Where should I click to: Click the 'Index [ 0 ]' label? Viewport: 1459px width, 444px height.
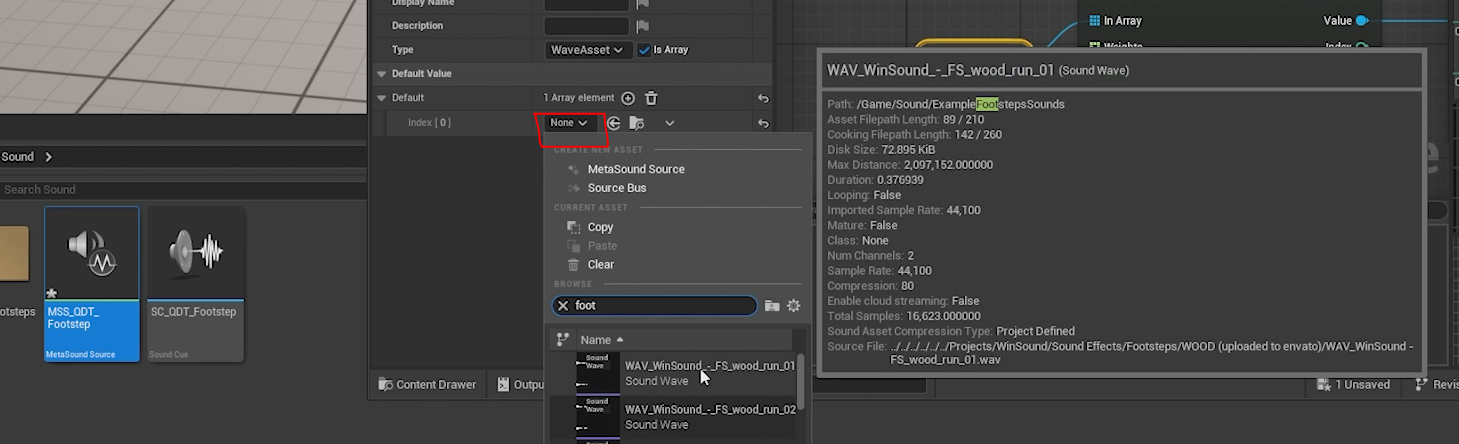(429, 123)
